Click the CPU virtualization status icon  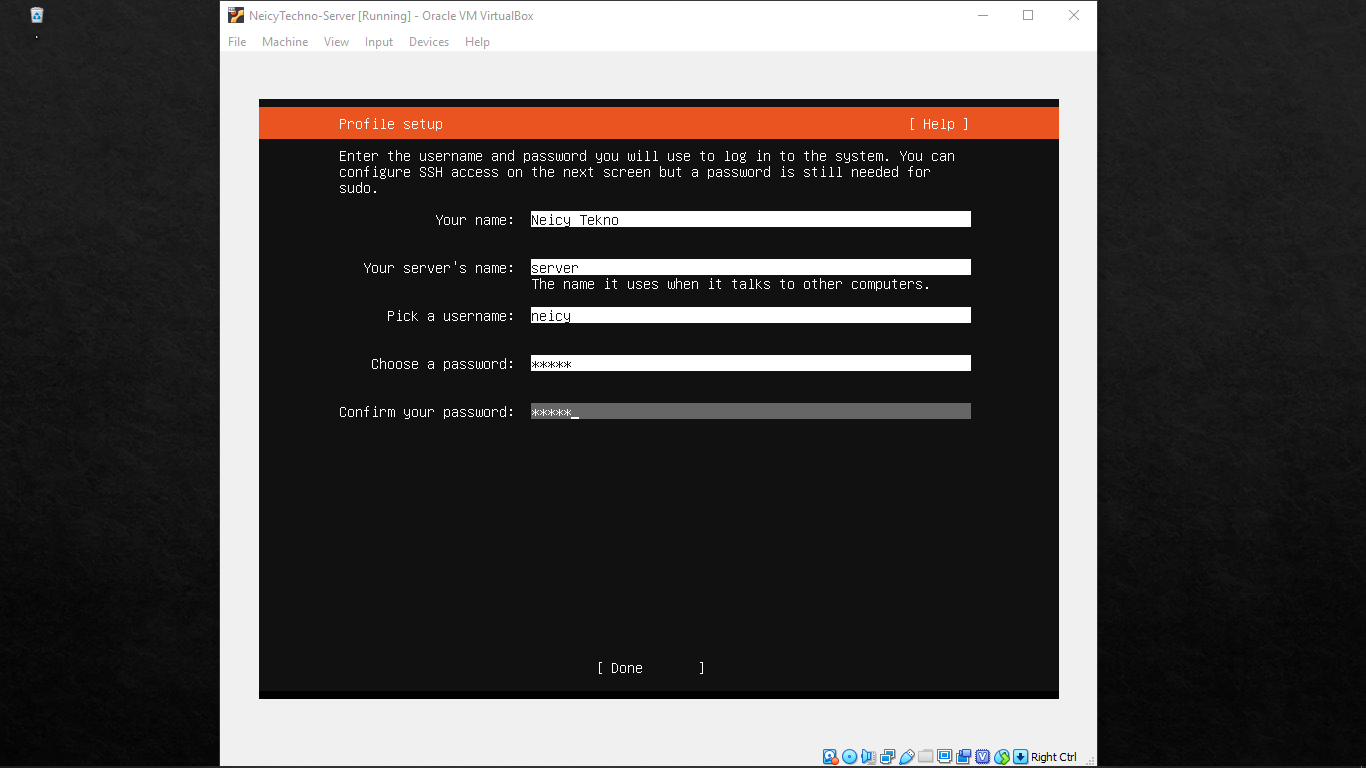pos(982,757)
